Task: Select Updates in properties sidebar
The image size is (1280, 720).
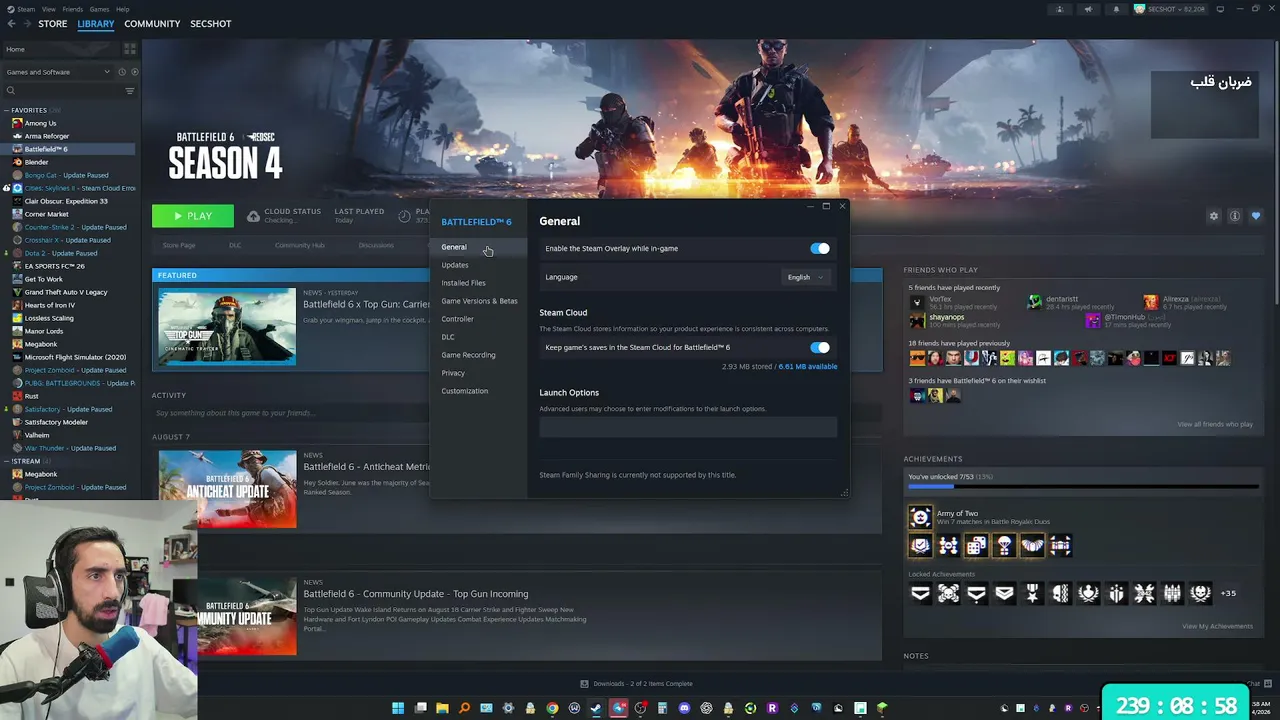Action: point(455,265)
